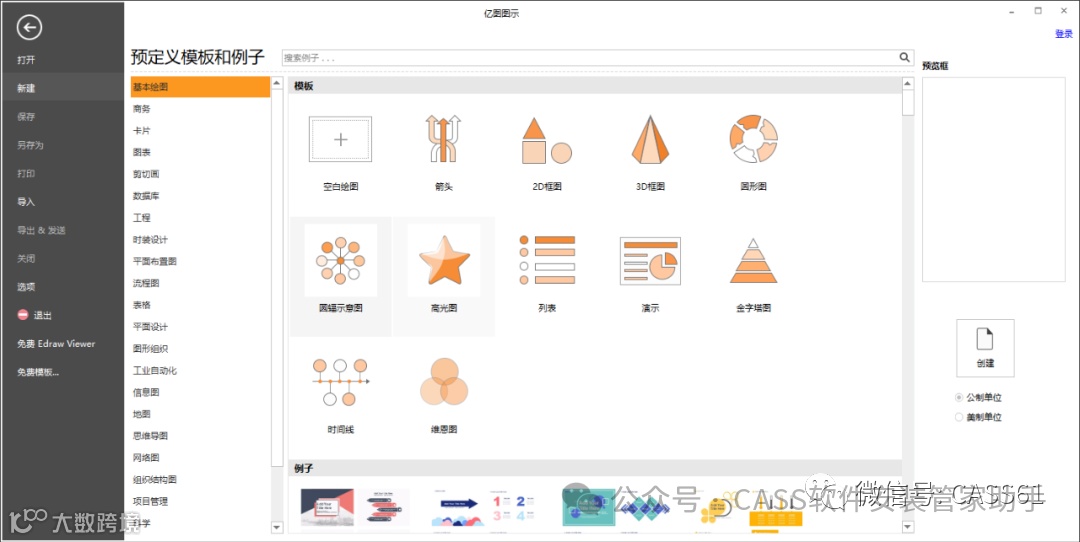Click the 登录 login link
The width and height of the screenshot is (1080, 542).
tap(1063, 34)
